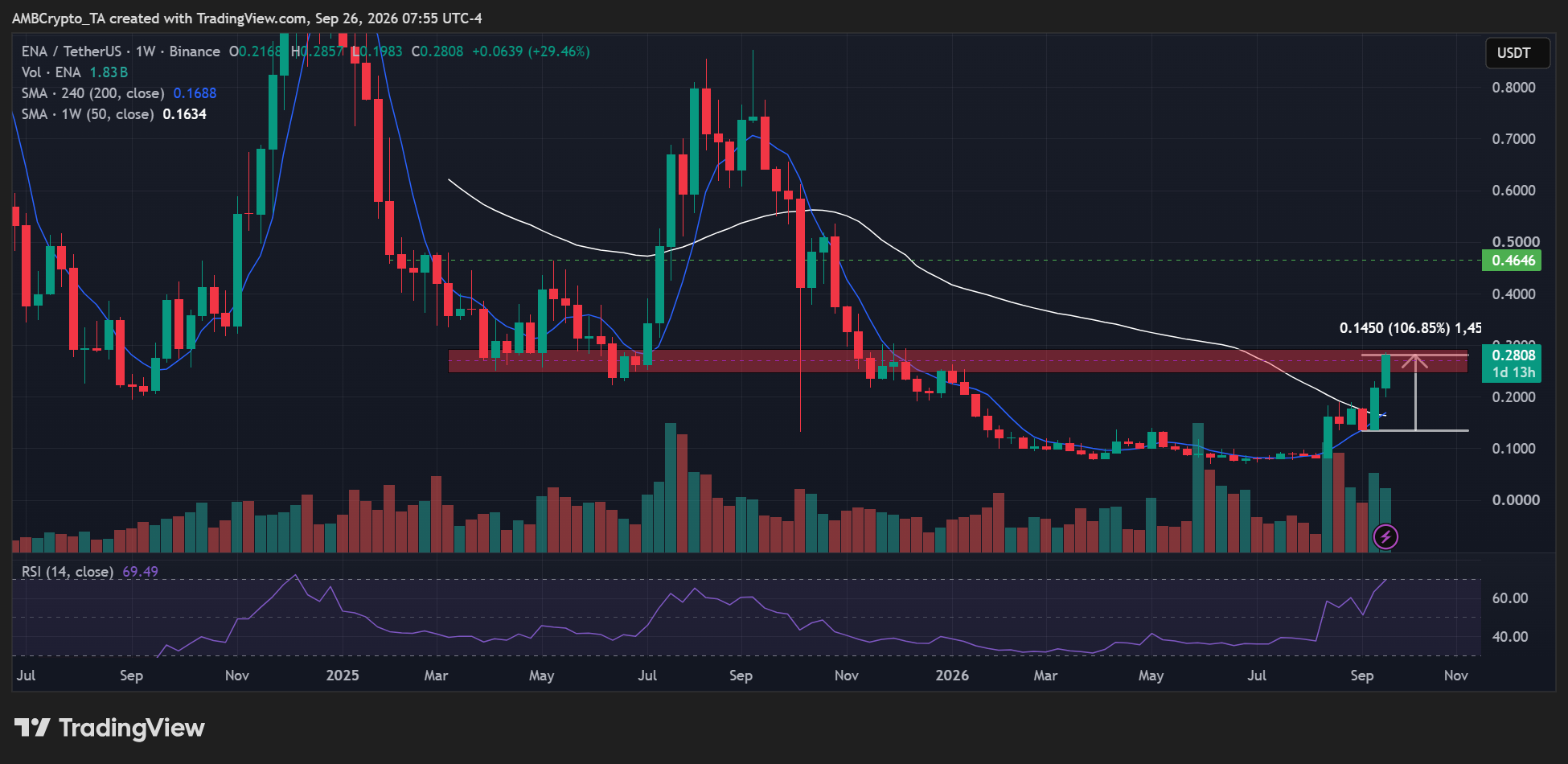Click the TradingView logo at bottom
The height and width of the screenshot is (764, 1568).
[109, 728]
